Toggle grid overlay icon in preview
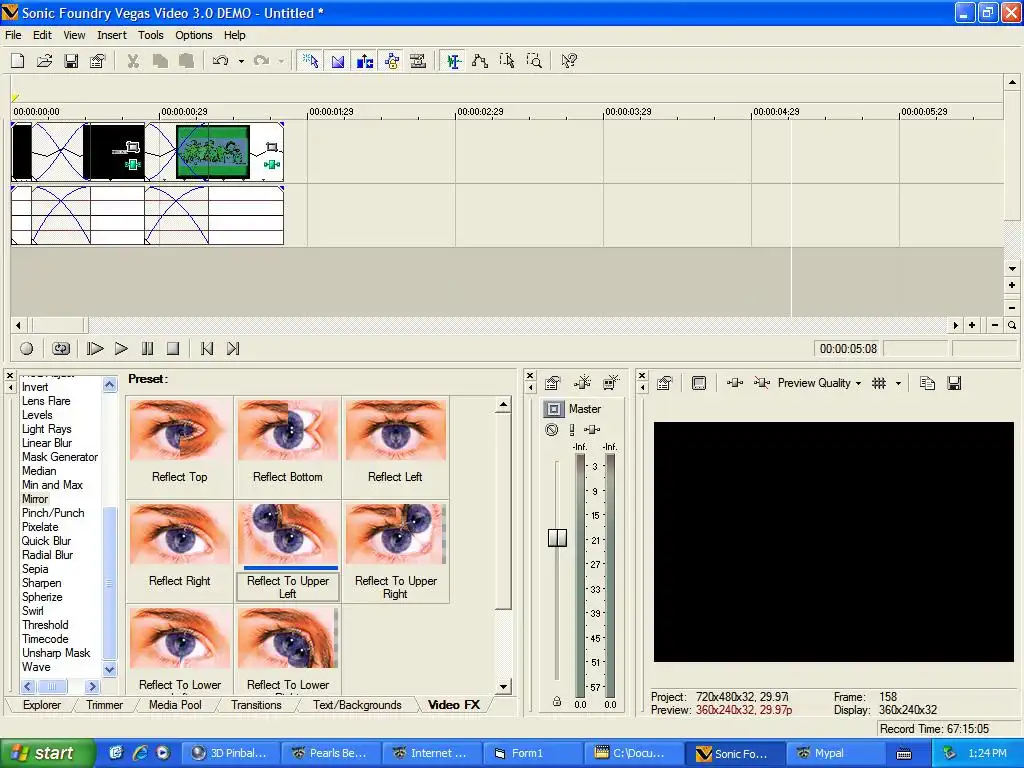The image size is (1024, 768). pos(879,383)
